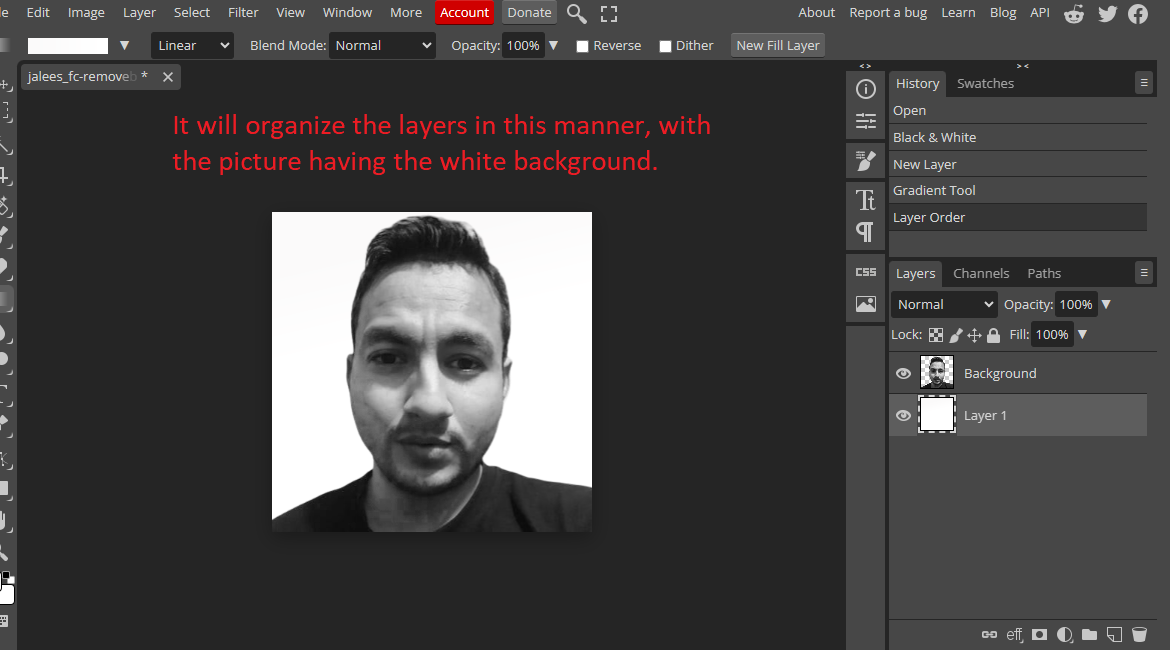Viewport: 1170px width, 650px height.
Task: Expand the layer blend mode Normal dropdown
Action: [945, 304]
